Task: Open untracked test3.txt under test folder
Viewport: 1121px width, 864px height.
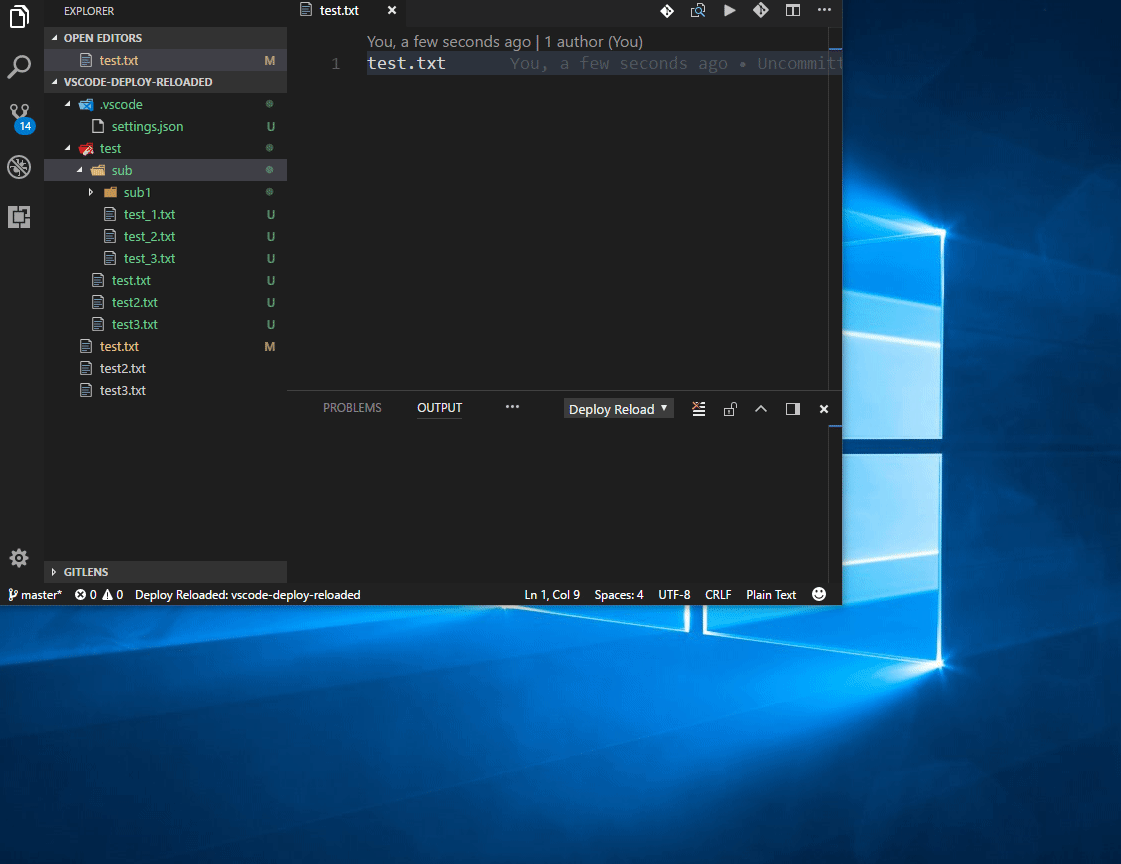Action: [165, 324]
